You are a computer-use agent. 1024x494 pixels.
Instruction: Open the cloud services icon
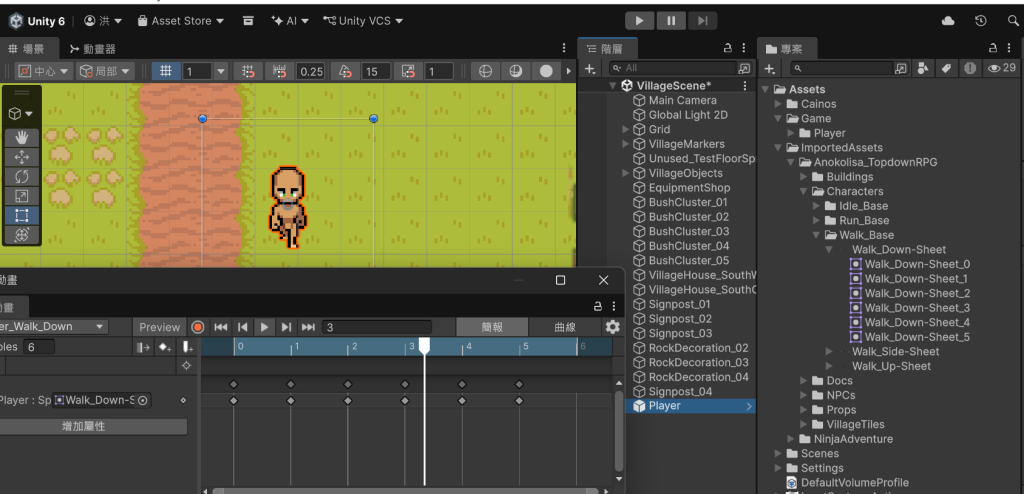[x=948, y=21]
